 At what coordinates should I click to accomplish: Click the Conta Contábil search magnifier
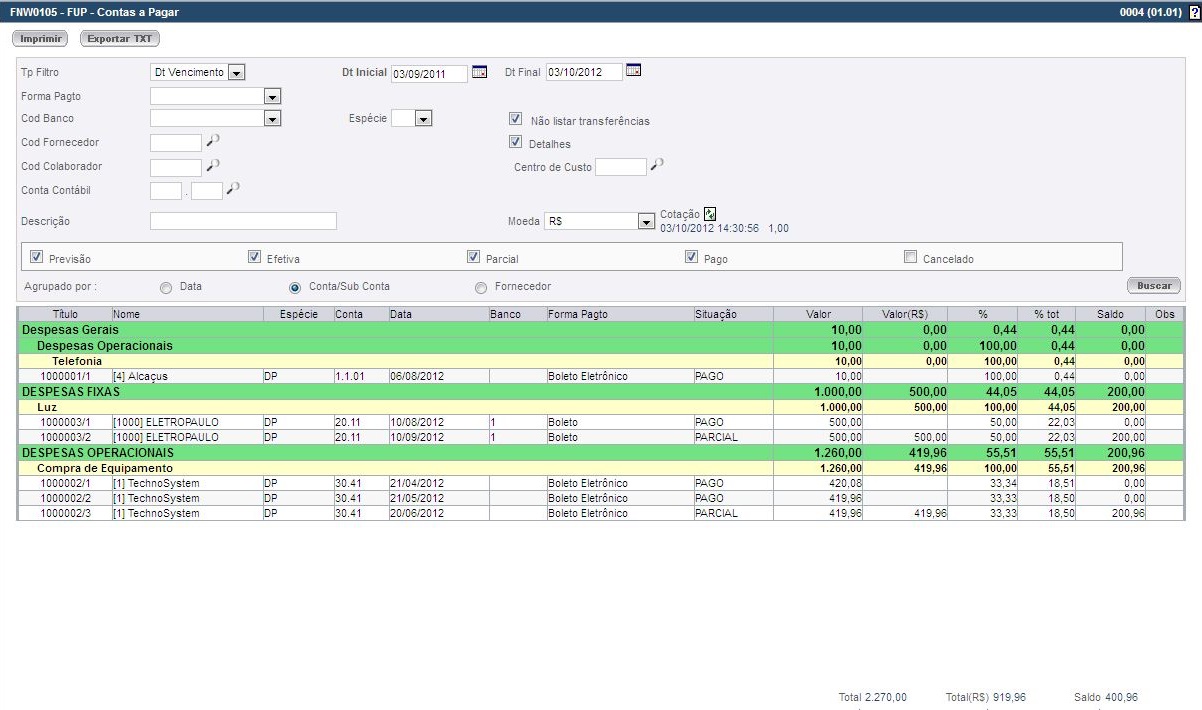233,189
